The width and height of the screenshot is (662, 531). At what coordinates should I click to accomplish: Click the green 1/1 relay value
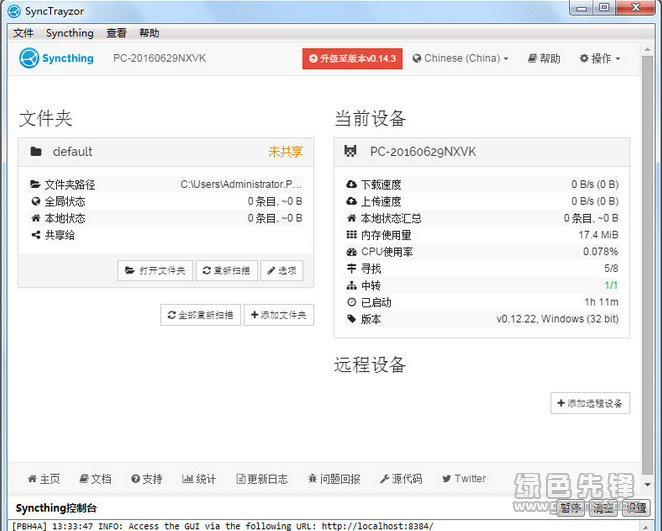pos(611,285)
